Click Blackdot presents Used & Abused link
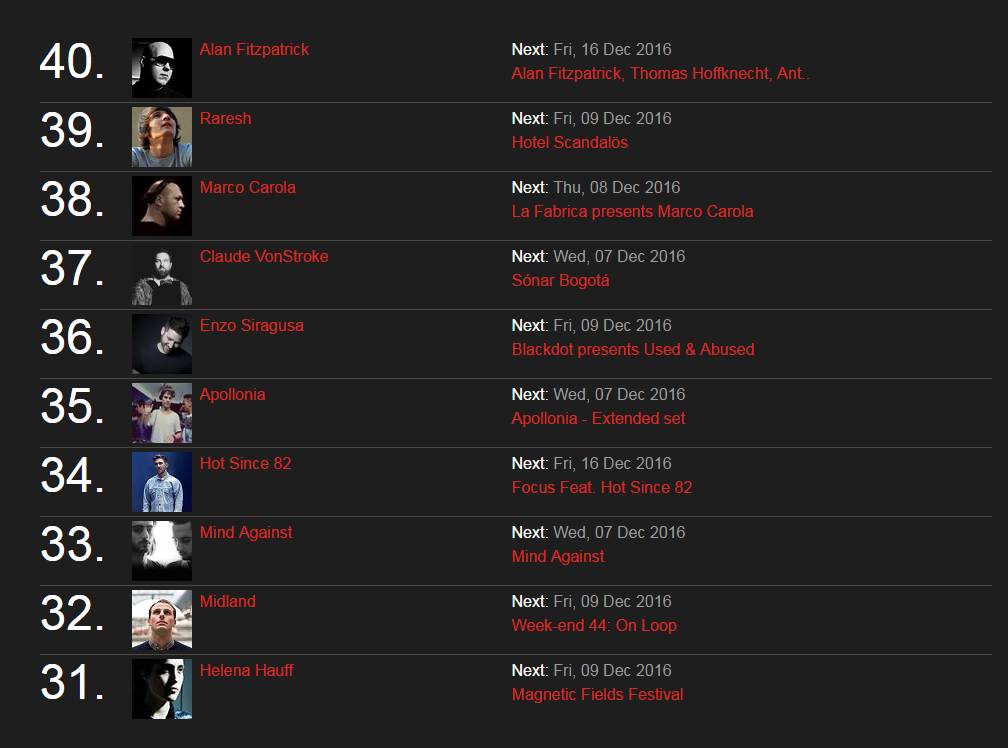 coord(633,349)
